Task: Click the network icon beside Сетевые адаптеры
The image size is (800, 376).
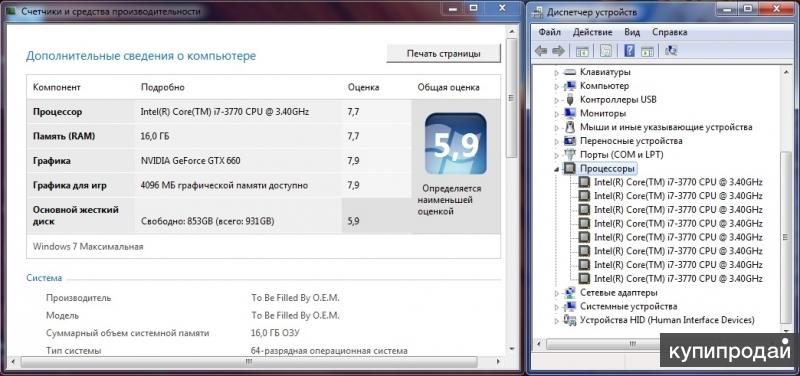Action: tap(569, 293)
